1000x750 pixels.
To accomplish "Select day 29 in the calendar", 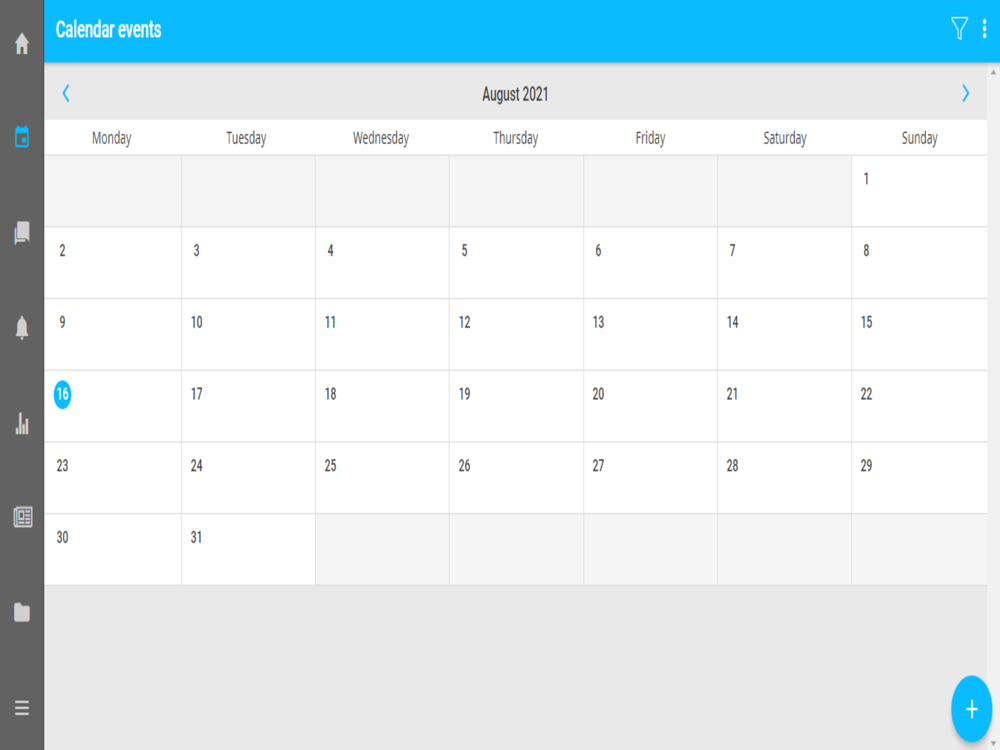I will 919,478.
